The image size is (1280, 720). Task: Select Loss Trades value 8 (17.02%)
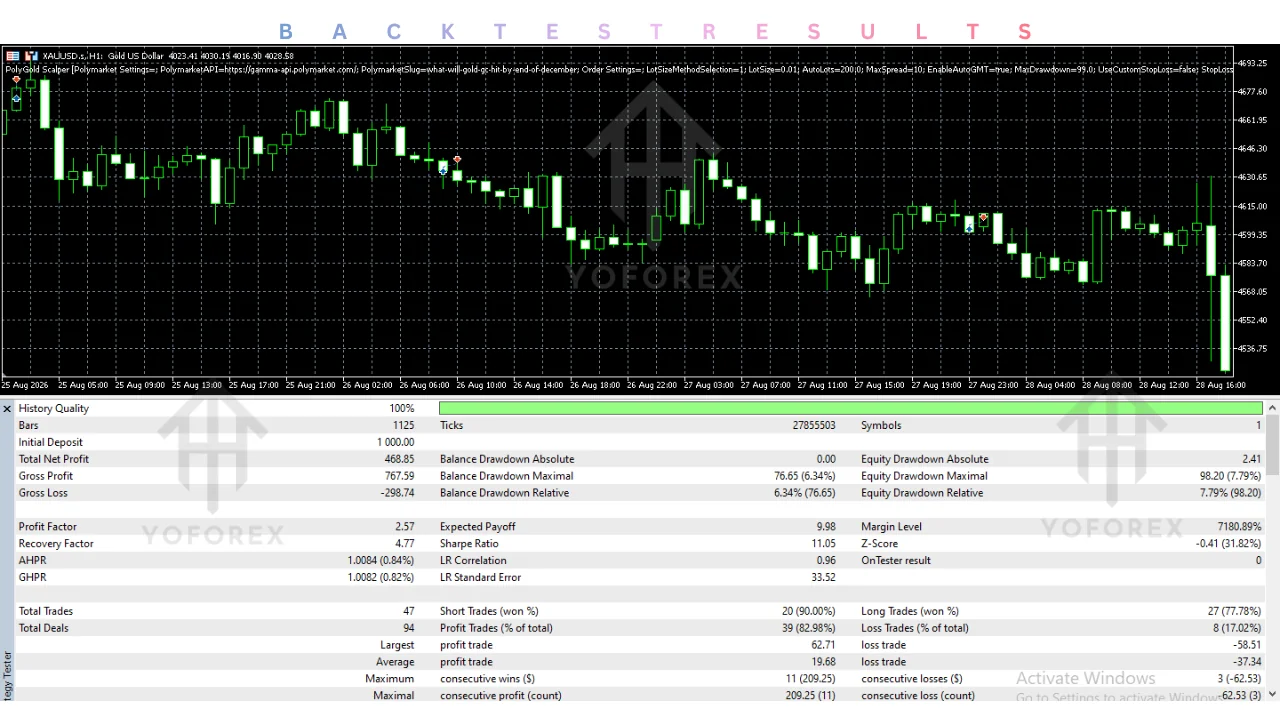[x=1237, y=628]
